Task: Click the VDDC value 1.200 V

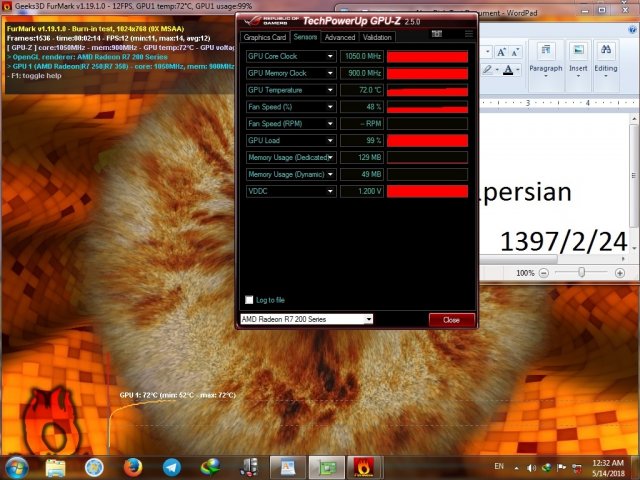Action: click(362, 191)
